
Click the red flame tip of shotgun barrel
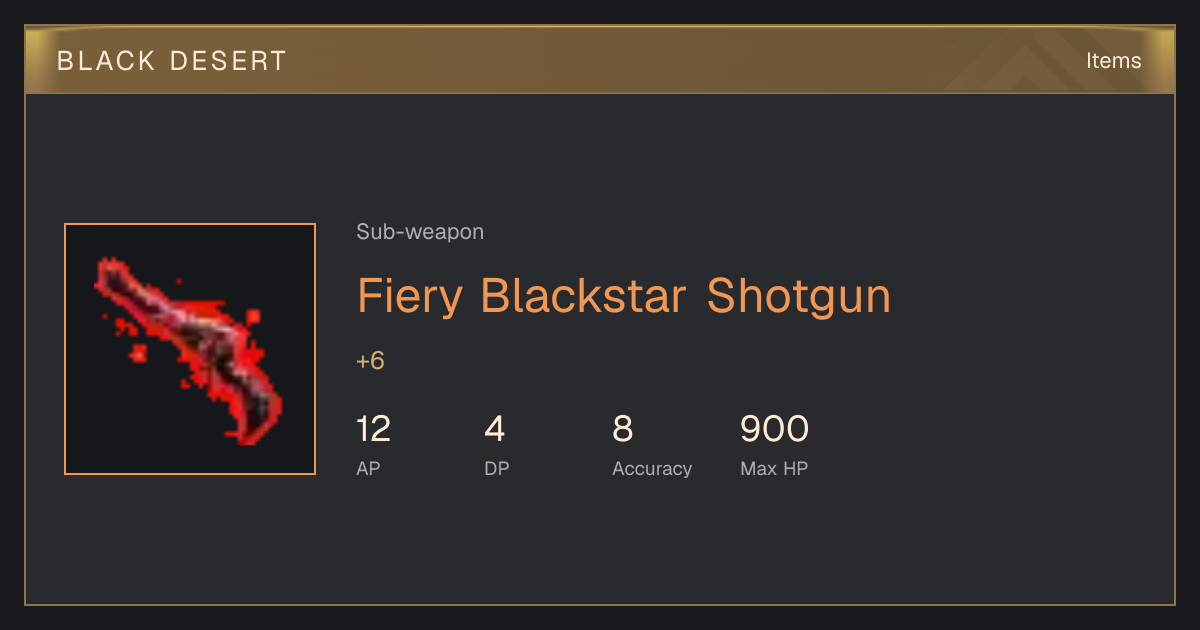(x=112, y=273)
